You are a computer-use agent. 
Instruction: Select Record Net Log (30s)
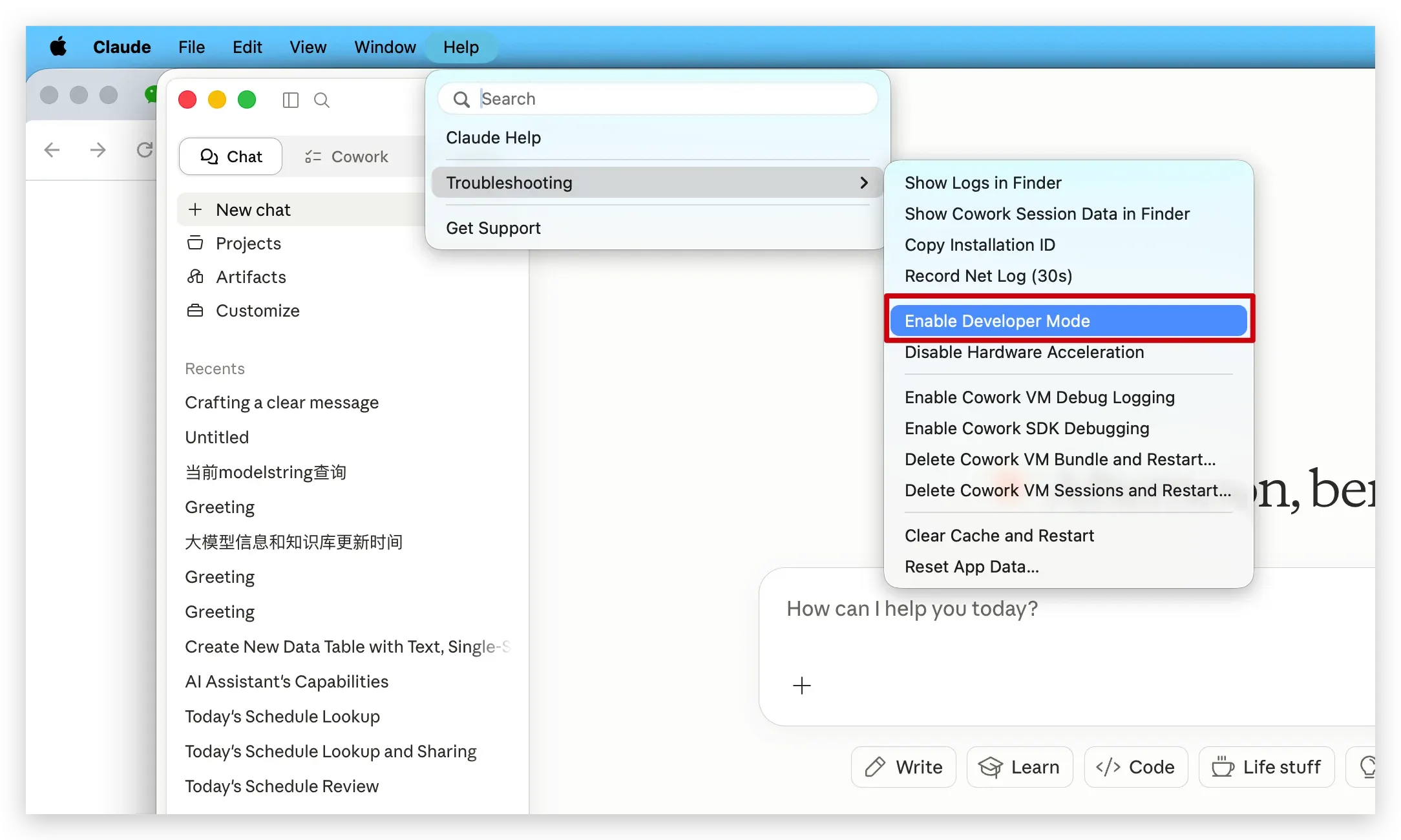pos(1069,276)
